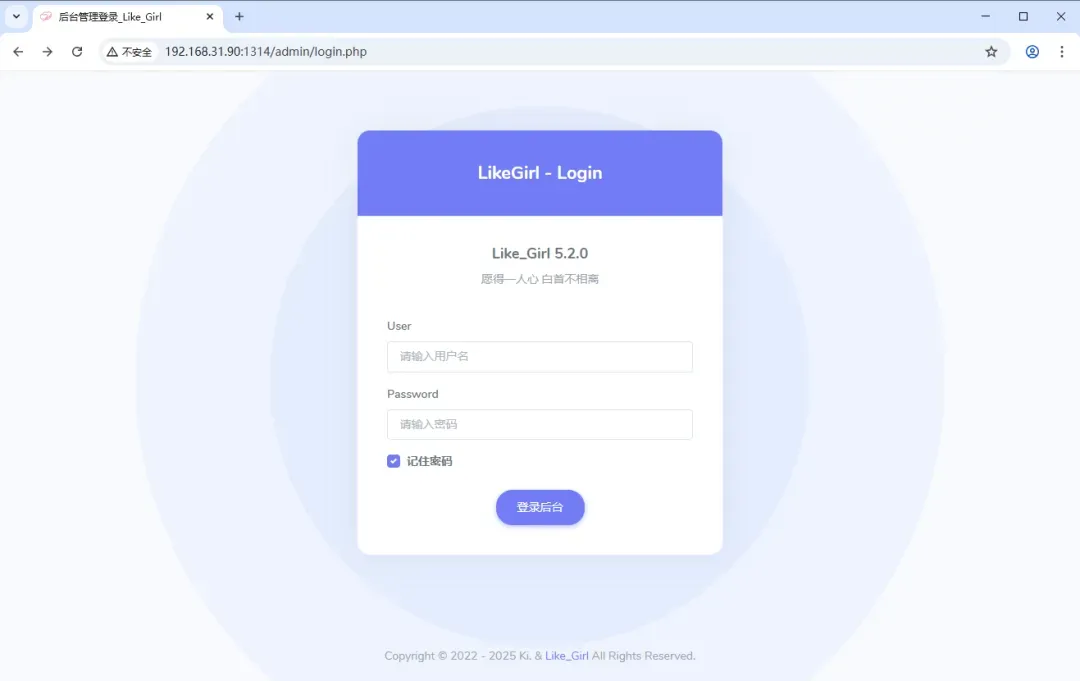This screenshot has width=1080, height=681.
Task: Click the 记住密码 label text
Action: [x=430, y=461]
